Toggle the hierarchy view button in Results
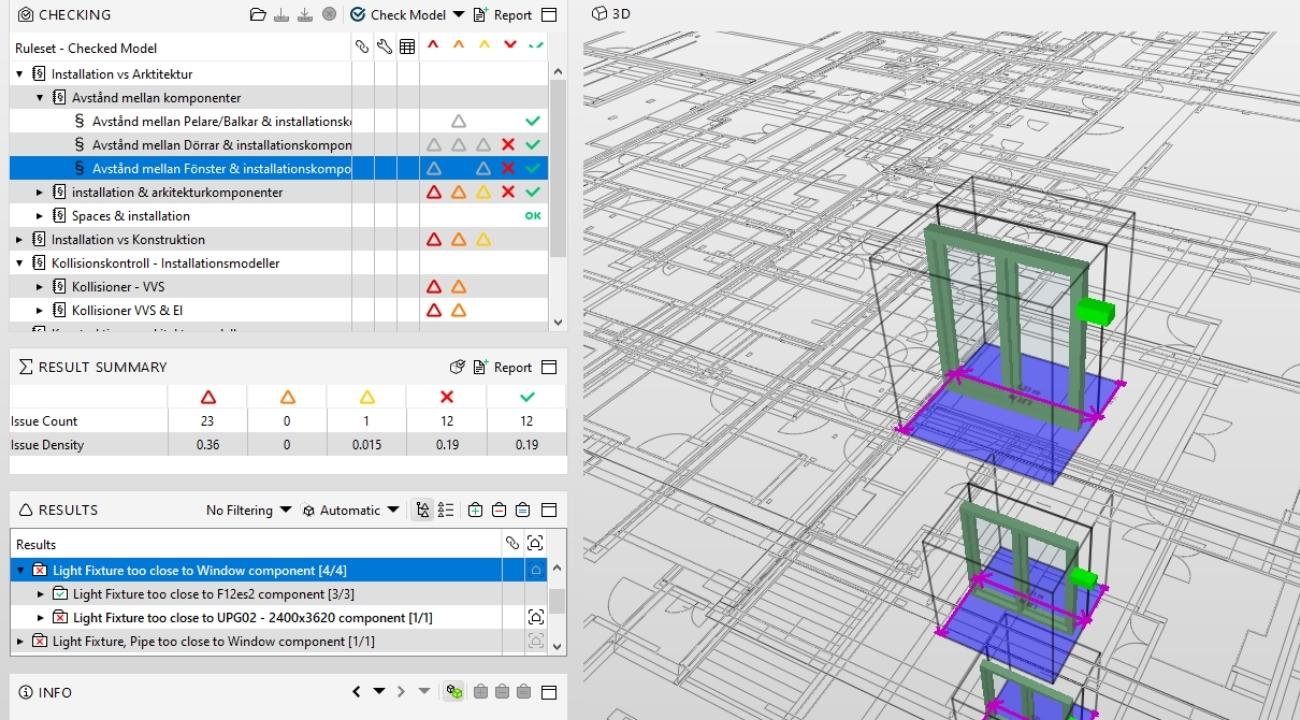Viewport: 1300px width, 720px height. tap(423, 510)
